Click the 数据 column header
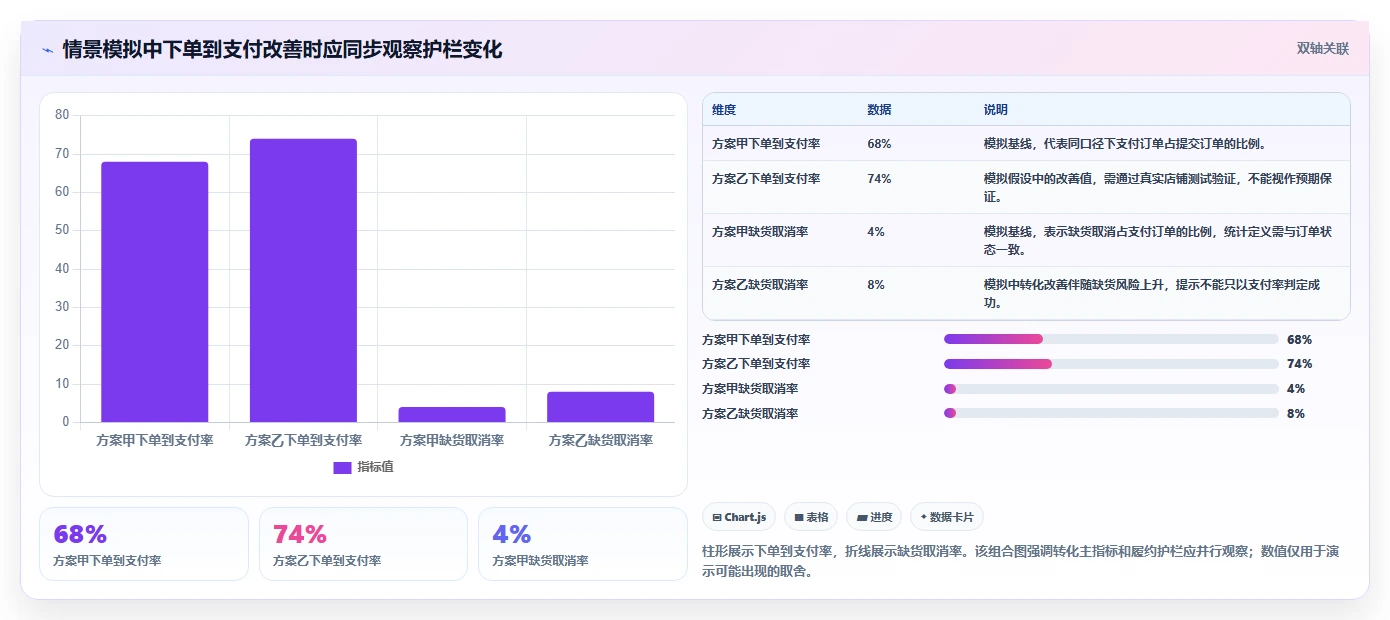The height and width of the screenshot is (620, 1390). click(880, 110)
